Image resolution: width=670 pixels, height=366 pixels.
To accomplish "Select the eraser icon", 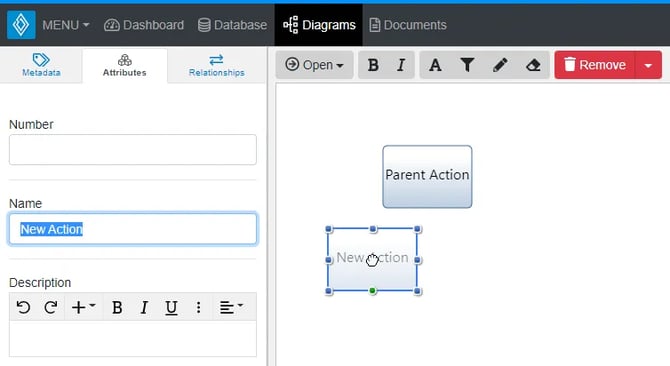I will click(533, 65).
